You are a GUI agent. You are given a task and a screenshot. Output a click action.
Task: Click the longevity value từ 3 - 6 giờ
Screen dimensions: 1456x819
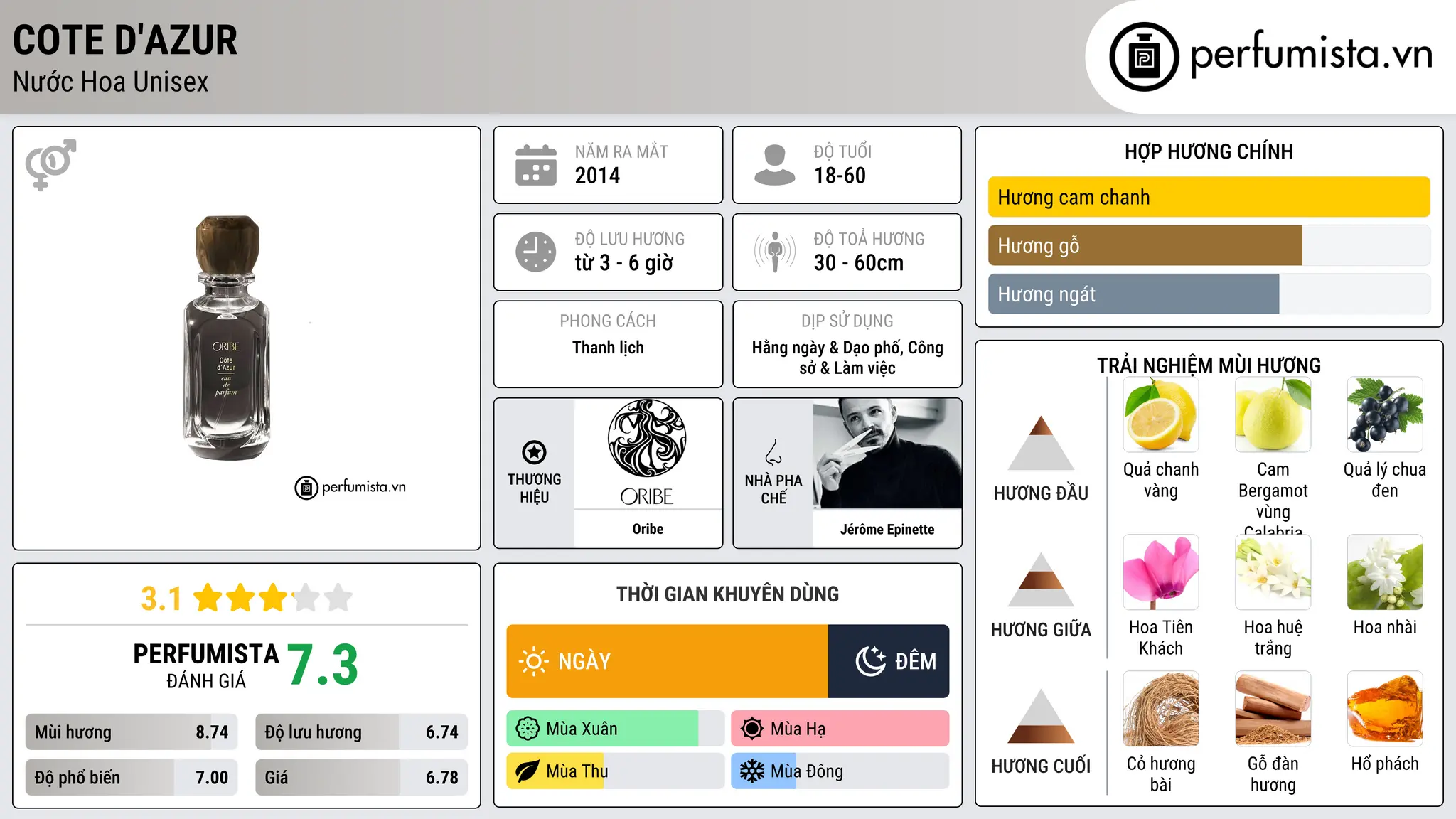coord(623,263)
